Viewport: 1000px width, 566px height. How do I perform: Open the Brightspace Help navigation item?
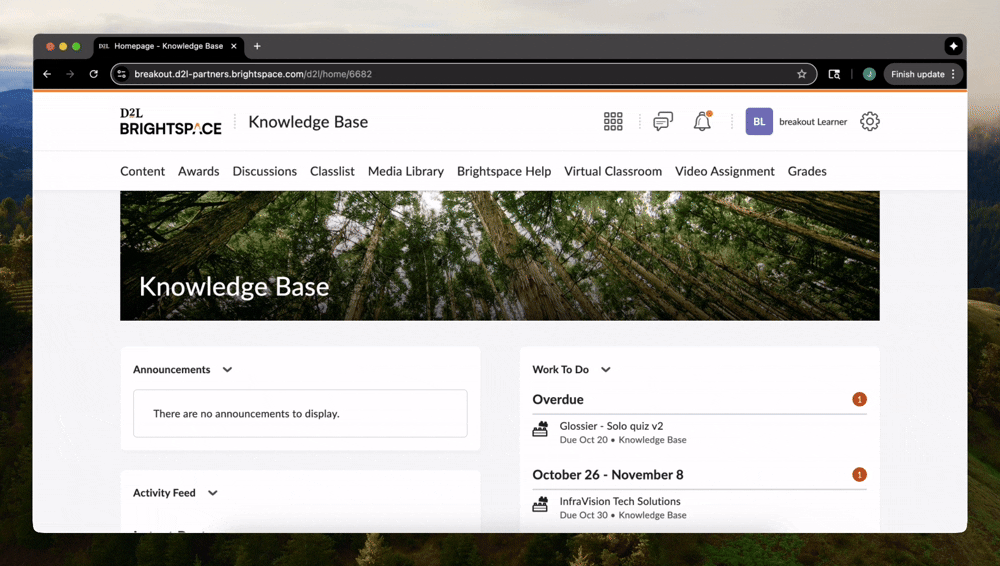coord(504,171)
